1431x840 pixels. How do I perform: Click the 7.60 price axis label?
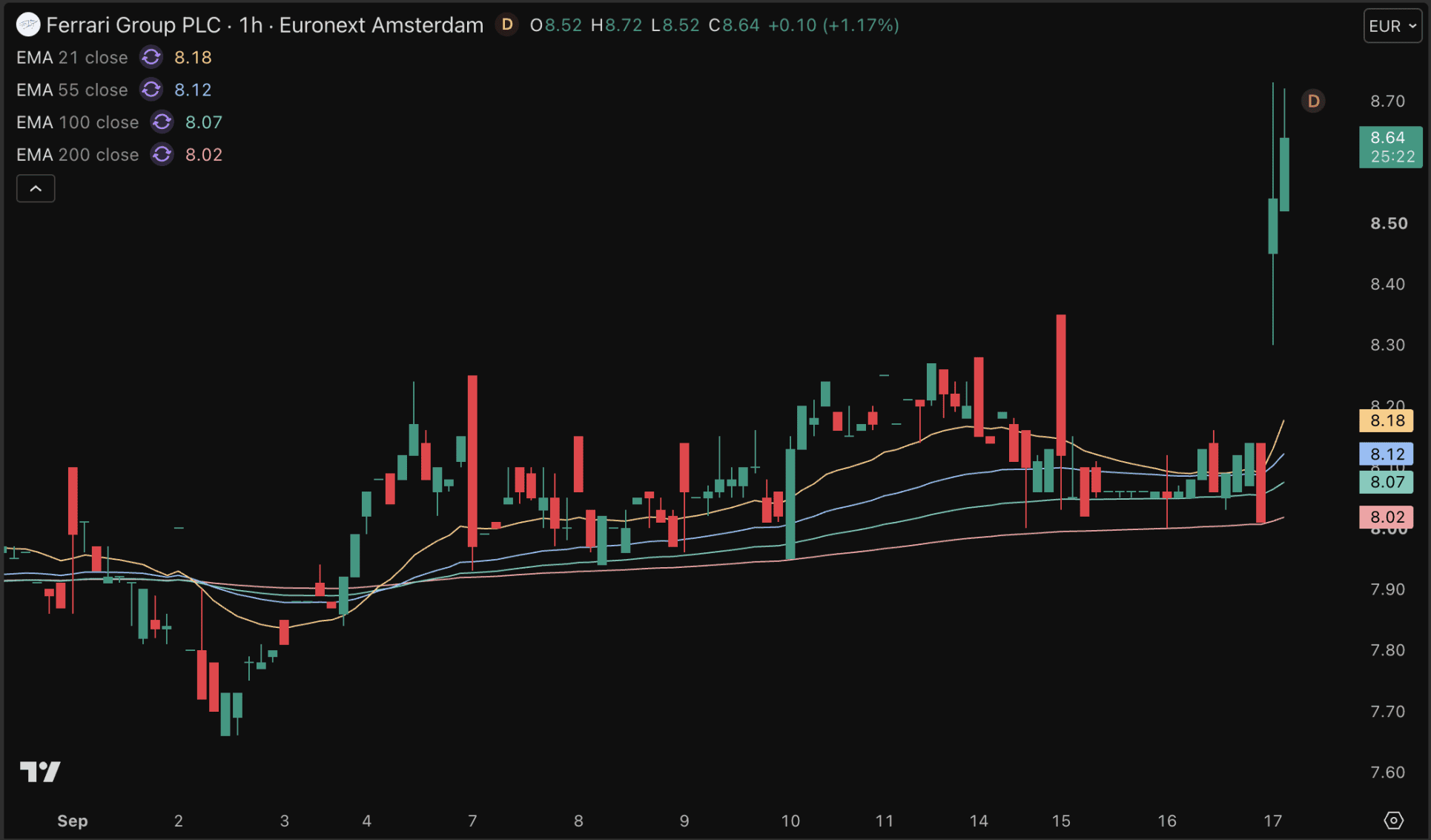coord(1387,772)
